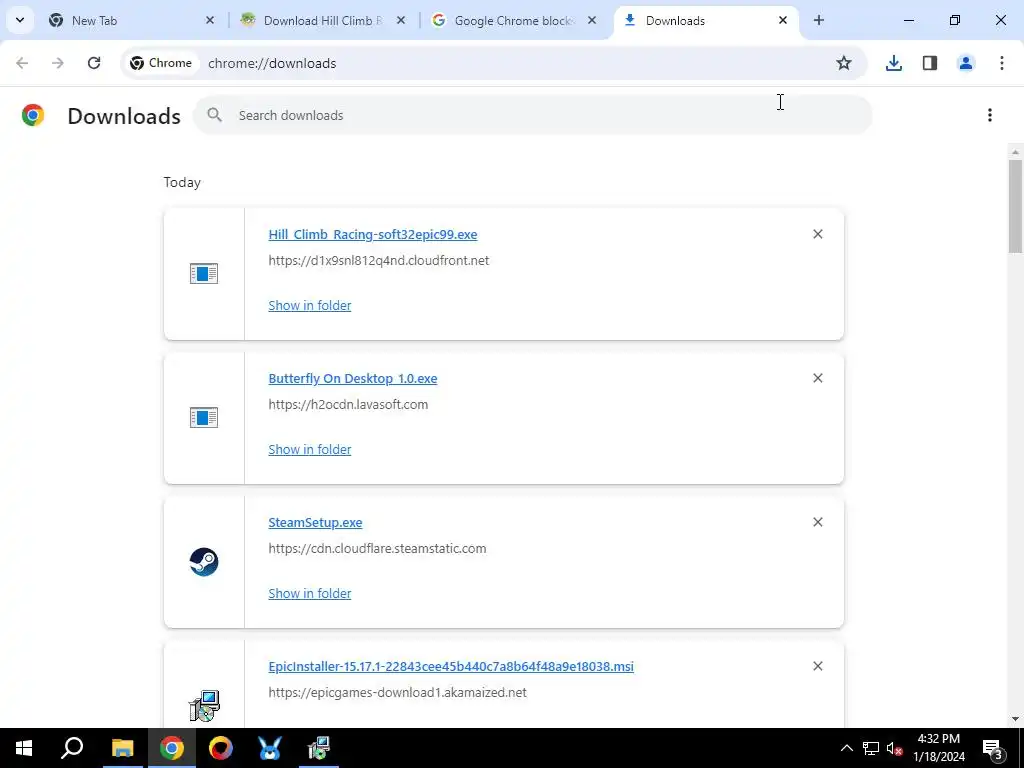
Task: Open File Explorer from the taskbar
Action: [x=122, y=748]
